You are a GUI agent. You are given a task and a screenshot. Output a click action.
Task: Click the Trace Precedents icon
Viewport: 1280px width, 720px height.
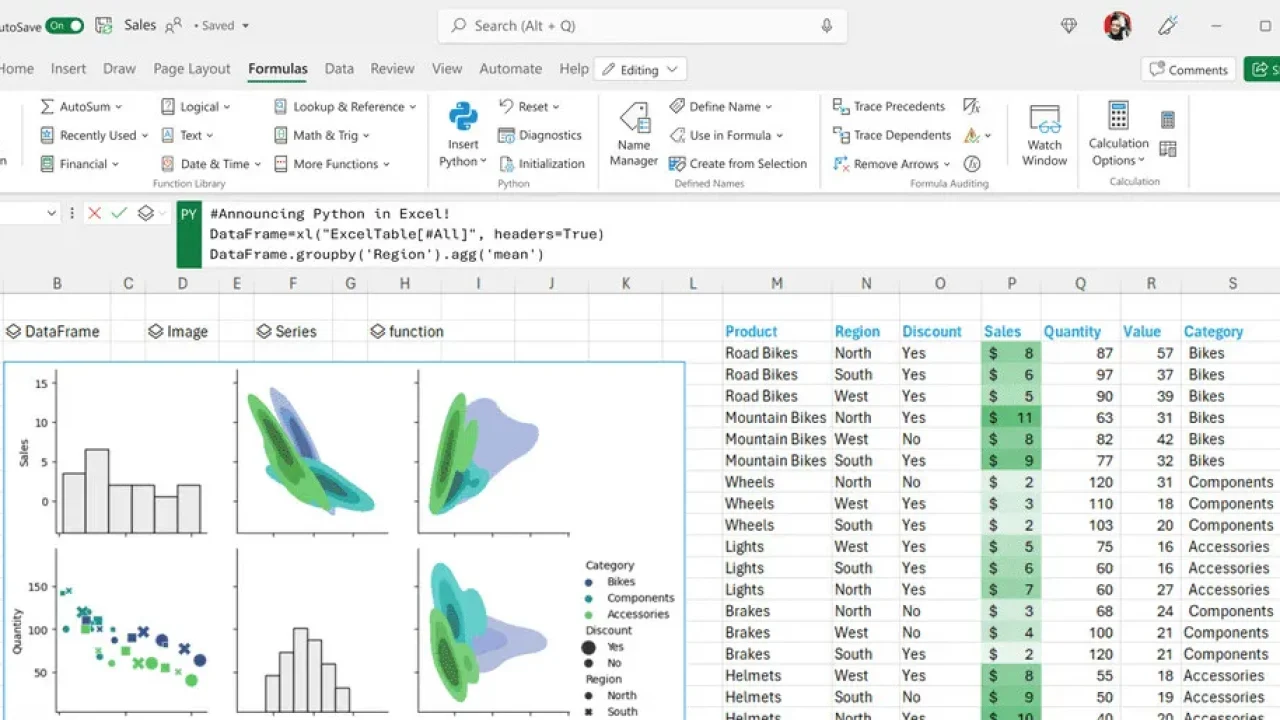(841, 106)
